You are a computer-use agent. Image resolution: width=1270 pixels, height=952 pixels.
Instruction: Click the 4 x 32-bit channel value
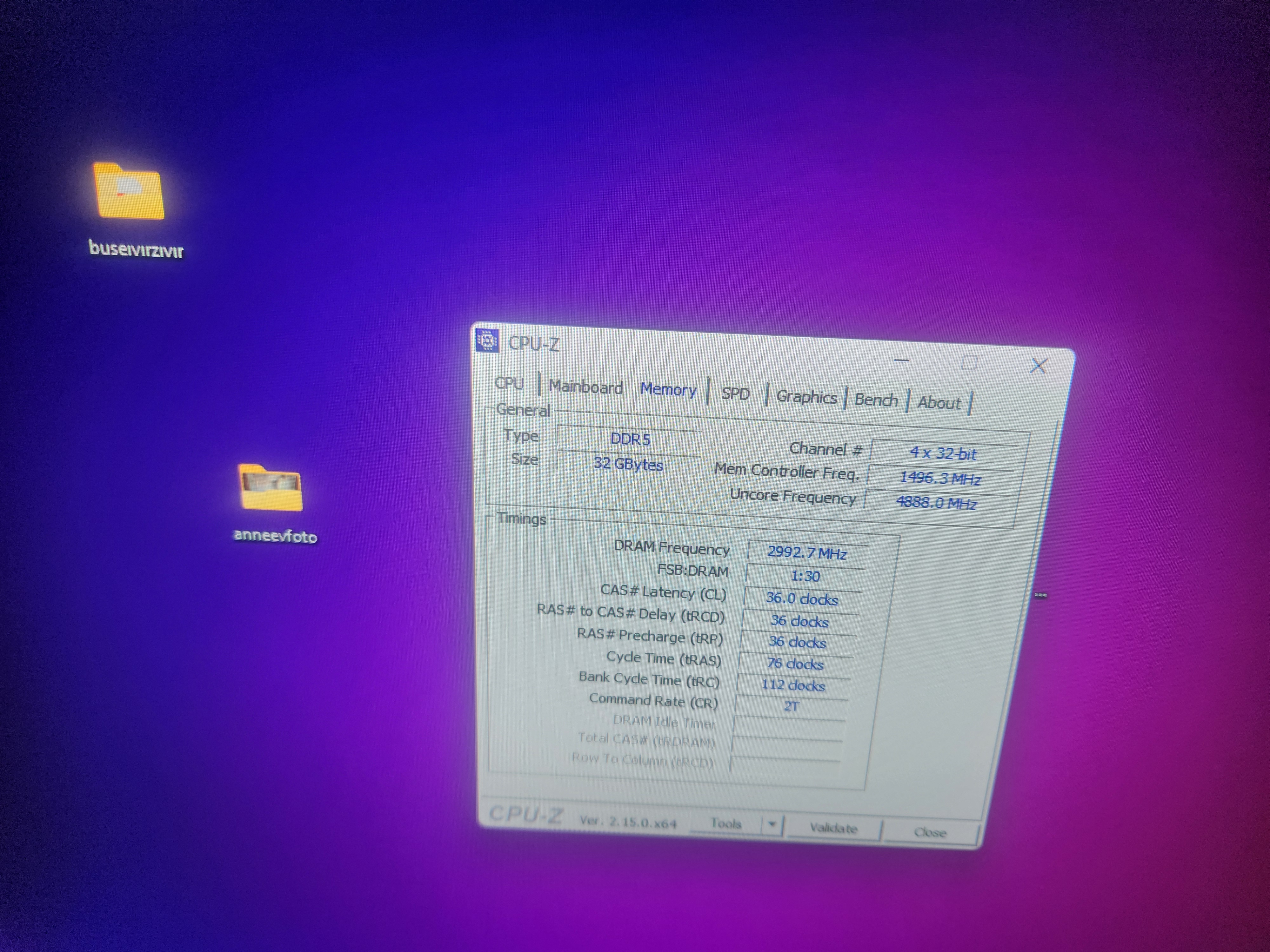pyautogui.click(x=944, y=453)
